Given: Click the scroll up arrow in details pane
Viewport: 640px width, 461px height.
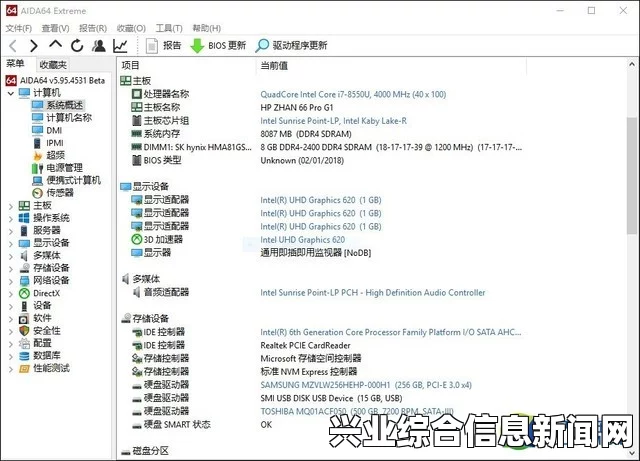Looking at the screenshot, I should click(632, 64).
